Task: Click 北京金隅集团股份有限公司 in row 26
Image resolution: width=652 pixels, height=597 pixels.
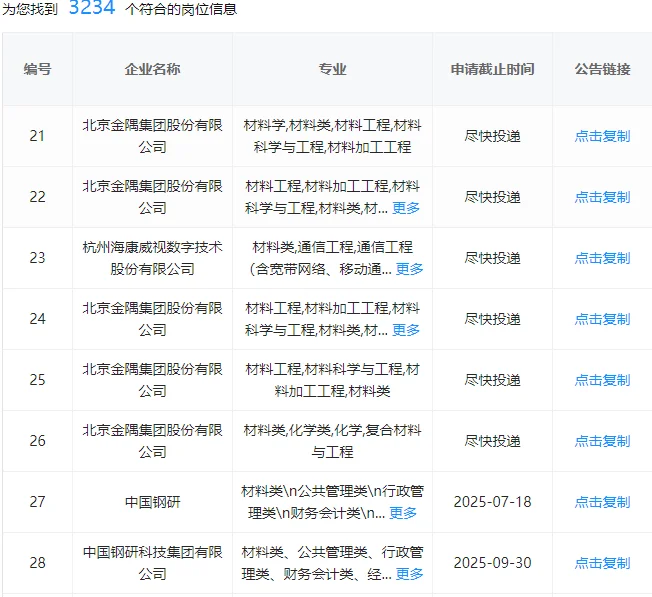Action: pos(153,441)
